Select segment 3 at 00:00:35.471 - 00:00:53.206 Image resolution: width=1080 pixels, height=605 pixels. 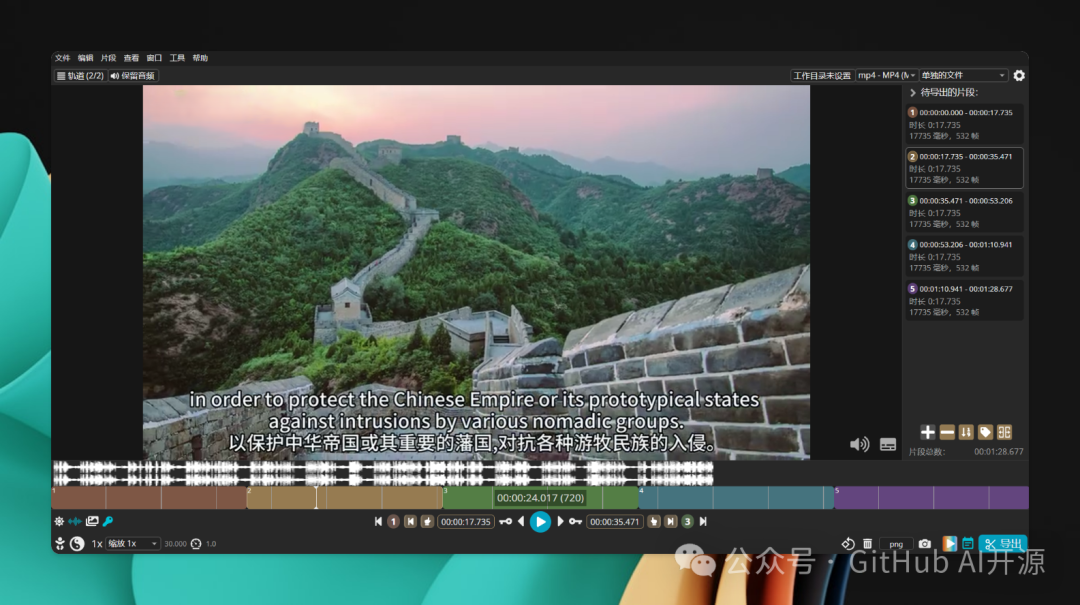click(x=964, y=212)
